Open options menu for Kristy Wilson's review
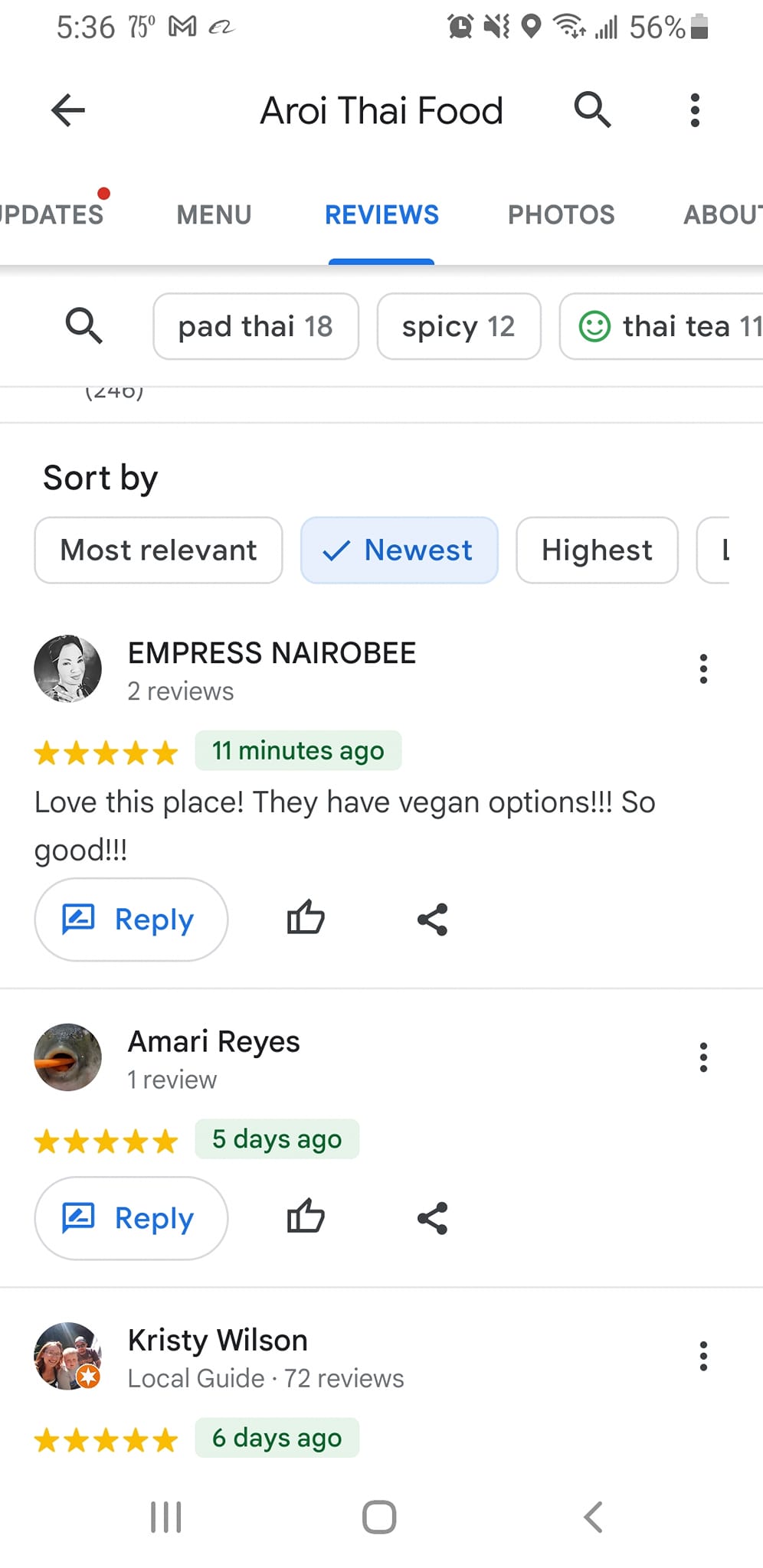Viewport: 763px width, 1568px height. (703, 1356)
